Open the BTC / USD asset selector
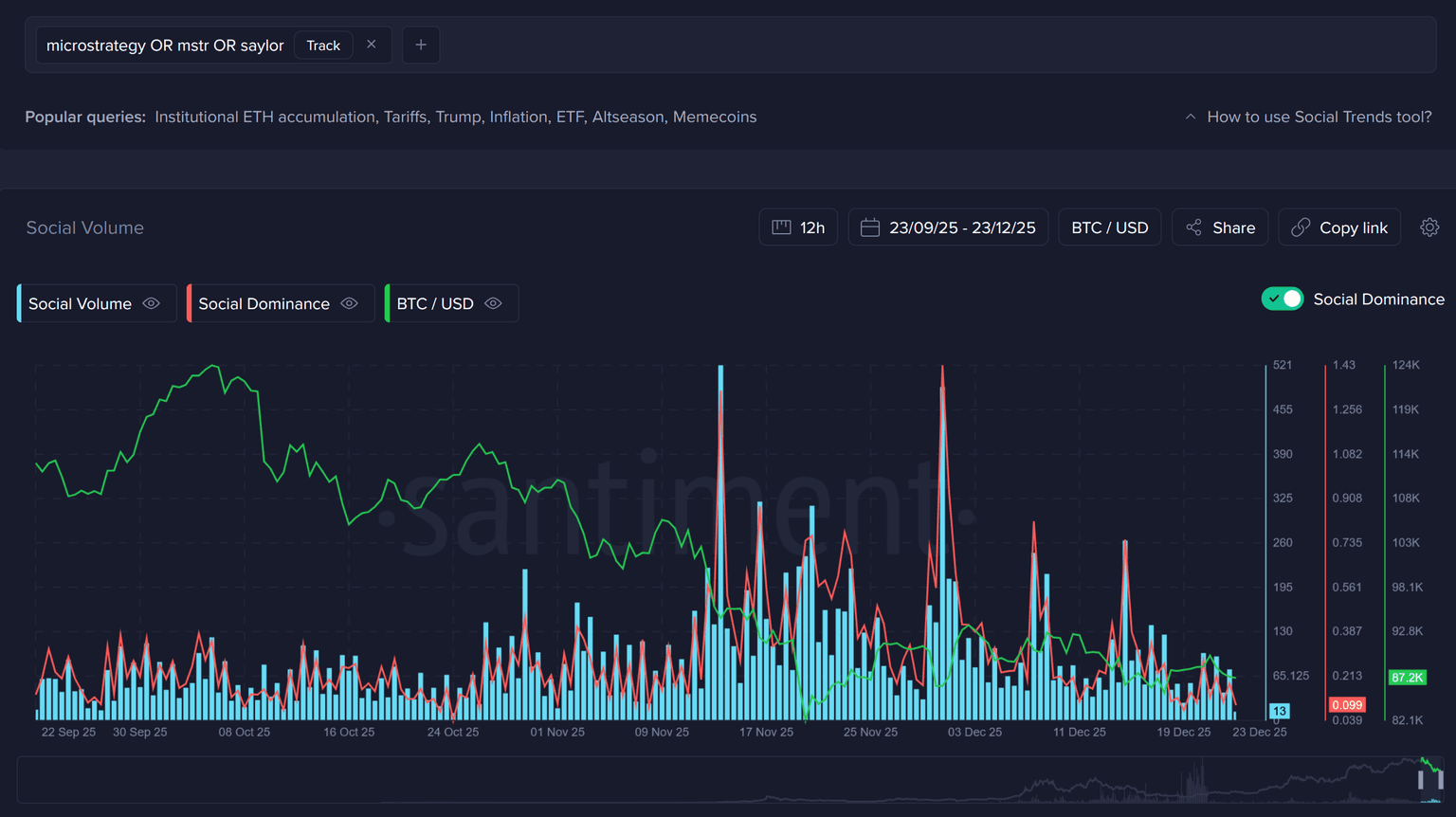 click(1109, 227)
